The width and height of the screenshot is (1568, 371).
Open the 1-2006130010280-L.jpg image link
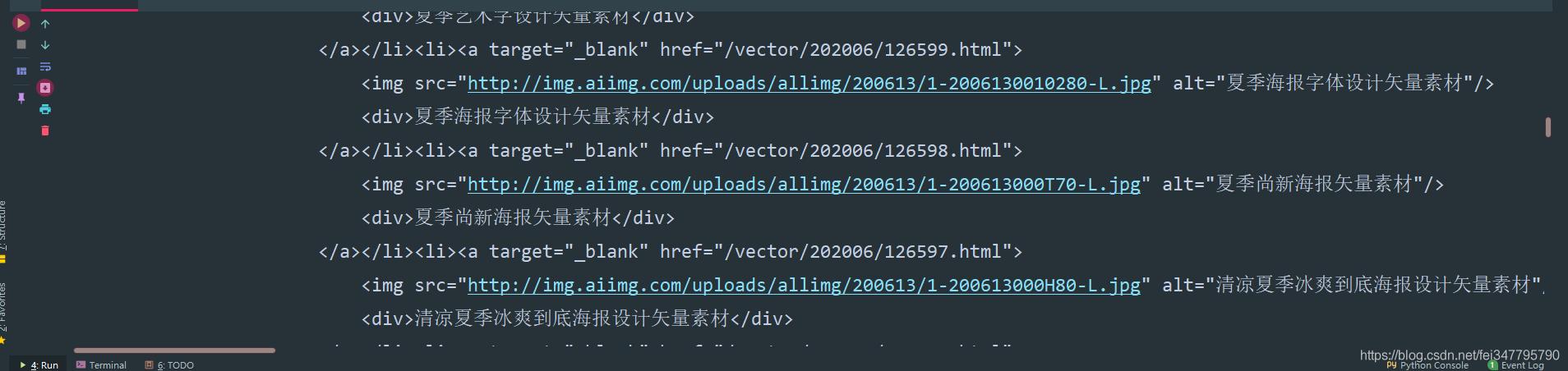click(x=809, y=83)
